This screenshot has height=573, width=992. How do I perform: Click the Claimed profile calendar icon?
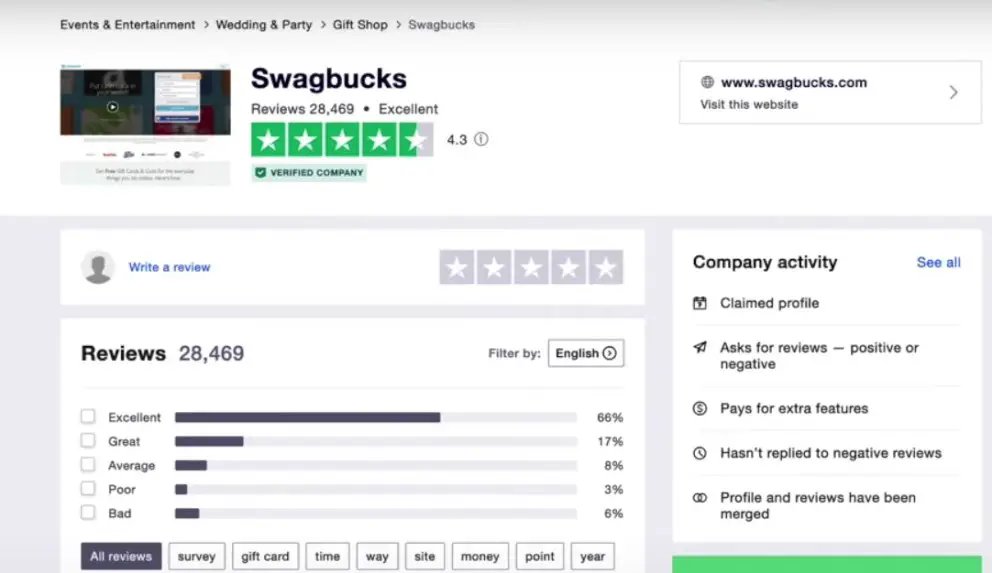[700, 303]
